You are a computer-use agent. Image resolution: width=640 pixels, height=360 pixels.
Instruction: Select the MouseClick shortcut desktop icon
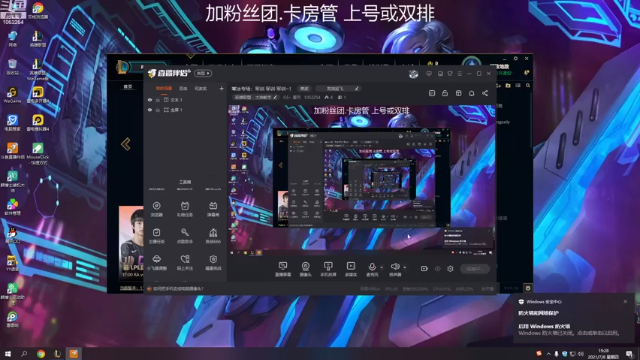point(38,153)
